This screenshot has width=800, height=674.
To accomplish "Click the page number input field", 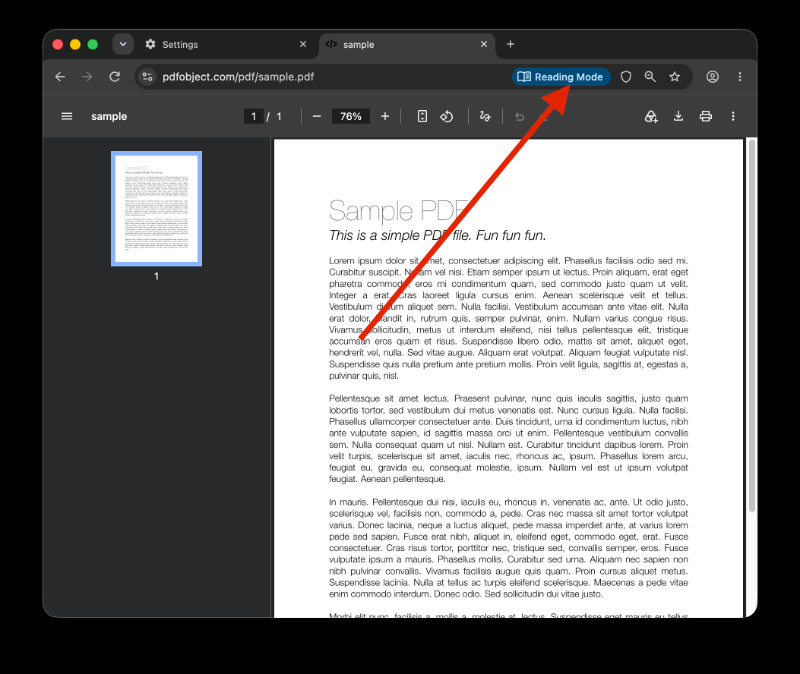I will (254, 116).
